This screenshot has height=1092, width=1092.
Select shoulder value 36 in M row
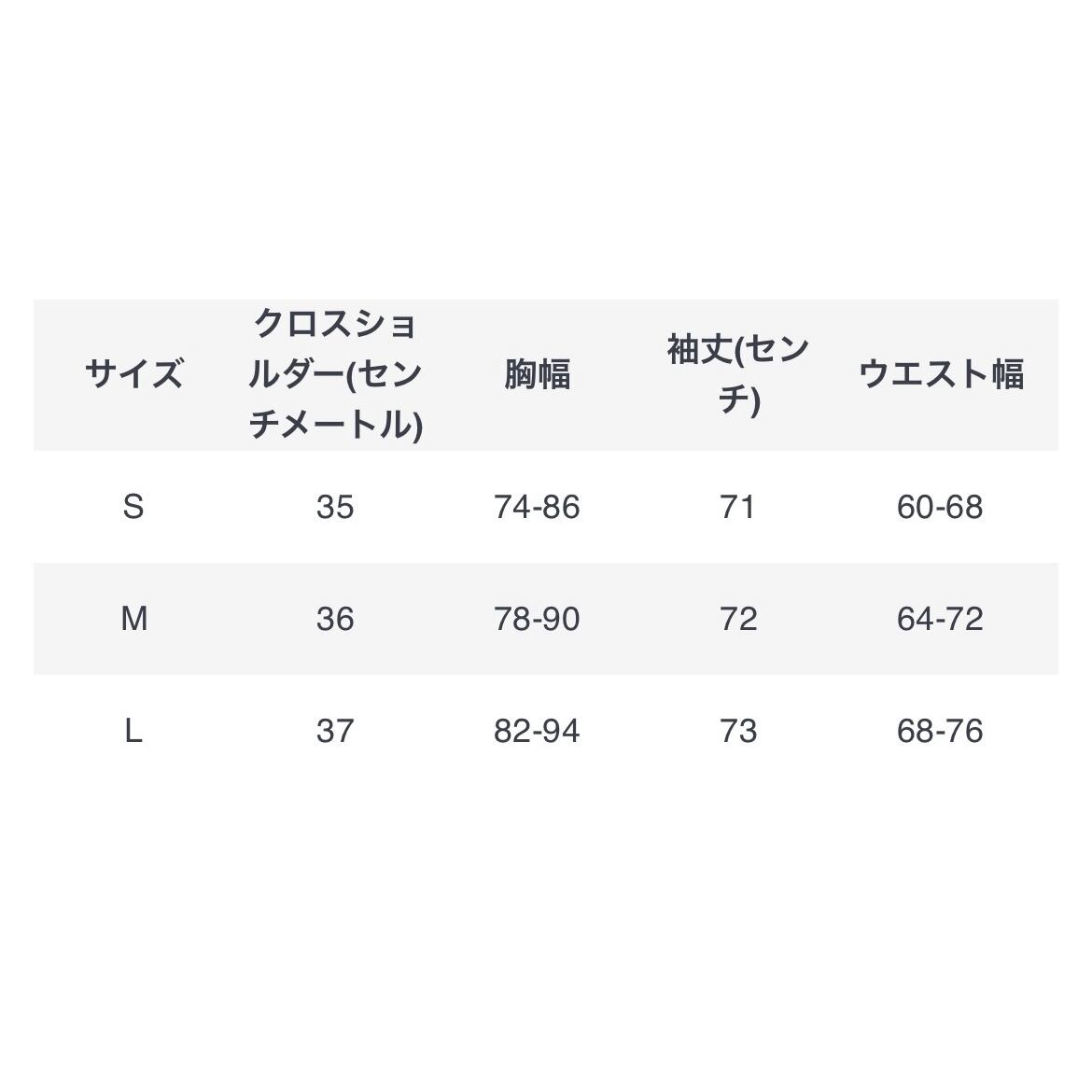(x=335, y=619)
